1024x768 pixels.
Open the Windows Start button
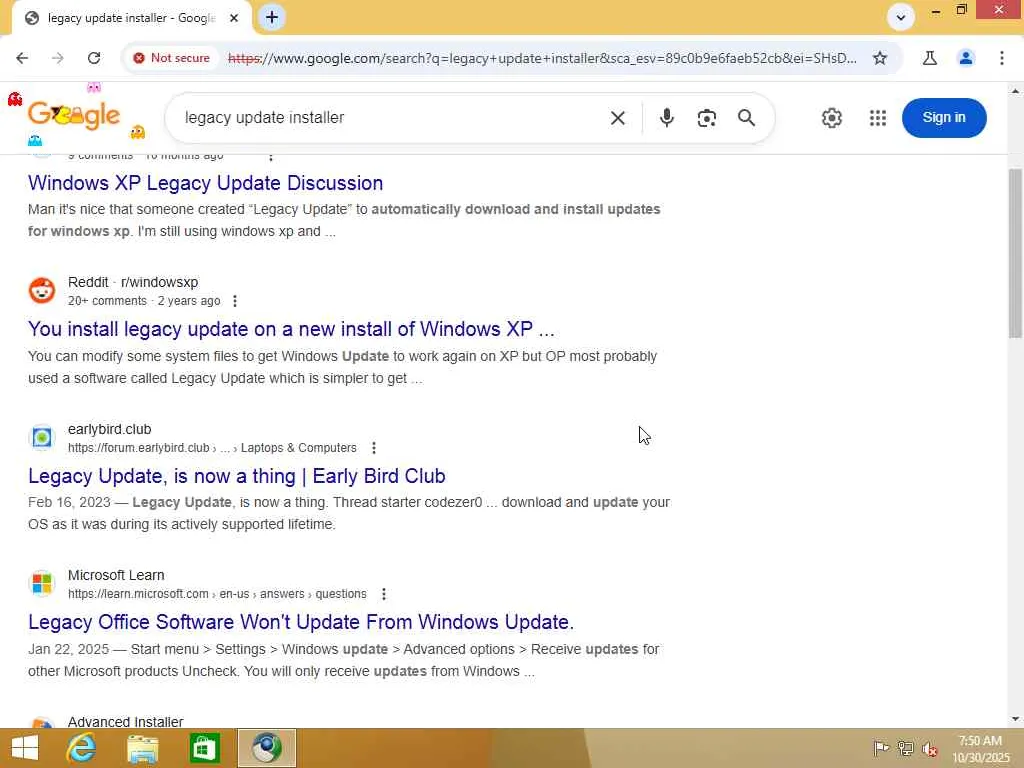25,748
